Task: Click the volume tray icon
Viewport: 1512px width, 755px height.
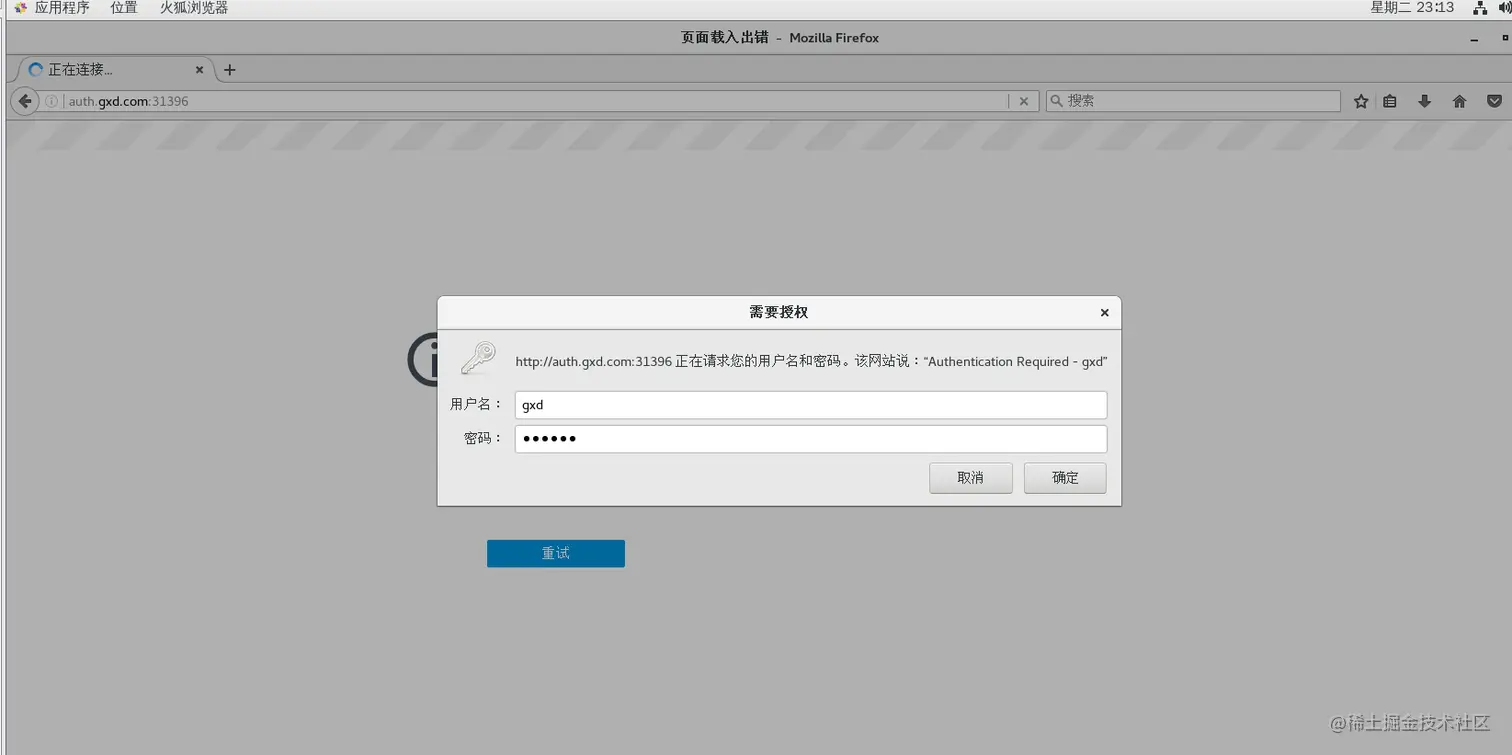Action: click(1505, 8)
